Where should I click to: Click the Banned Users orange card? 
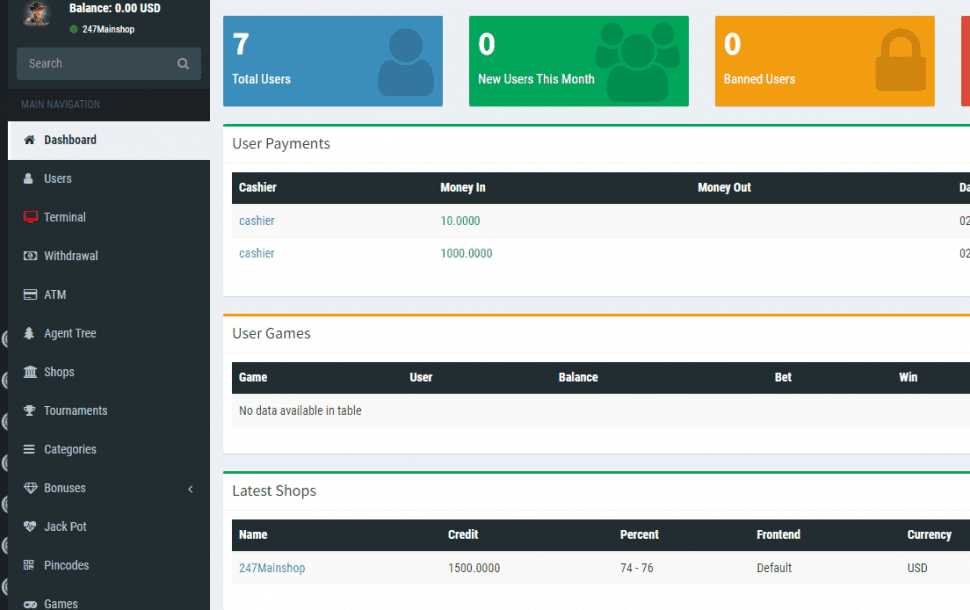pyautogui.click(x=824, y=61)
